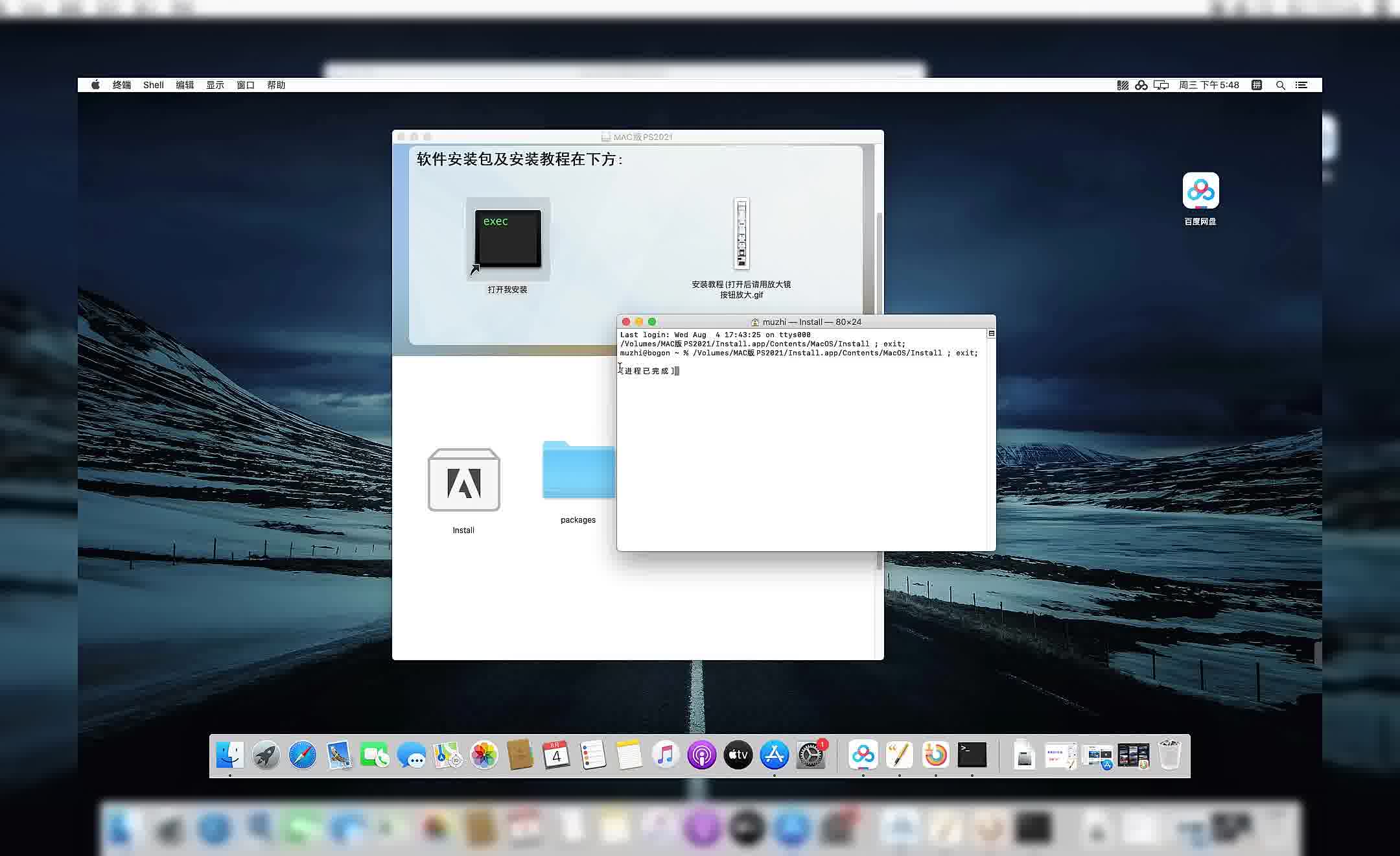Open the Apple menu
Image resolution: width=1400 pixels, height=856 pixels.
click(x=95, y=85)
